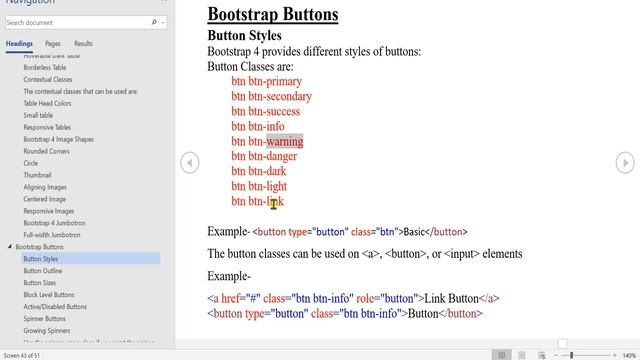Click 'btn btn-secondary' text line

point(271,96)
